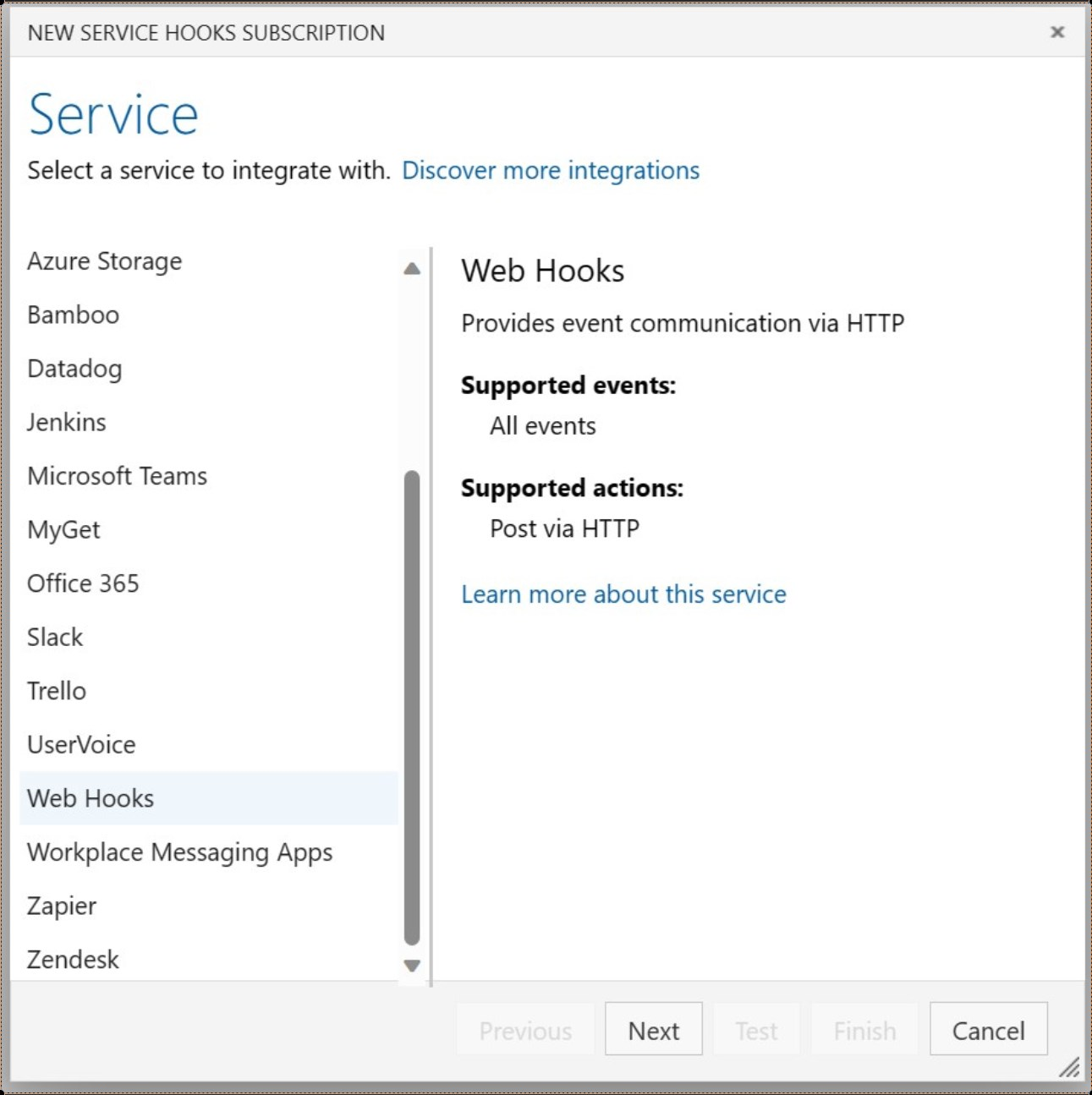Click Learn more about this service
The height and width of the screenshot is (1095, 1092).
623,594
